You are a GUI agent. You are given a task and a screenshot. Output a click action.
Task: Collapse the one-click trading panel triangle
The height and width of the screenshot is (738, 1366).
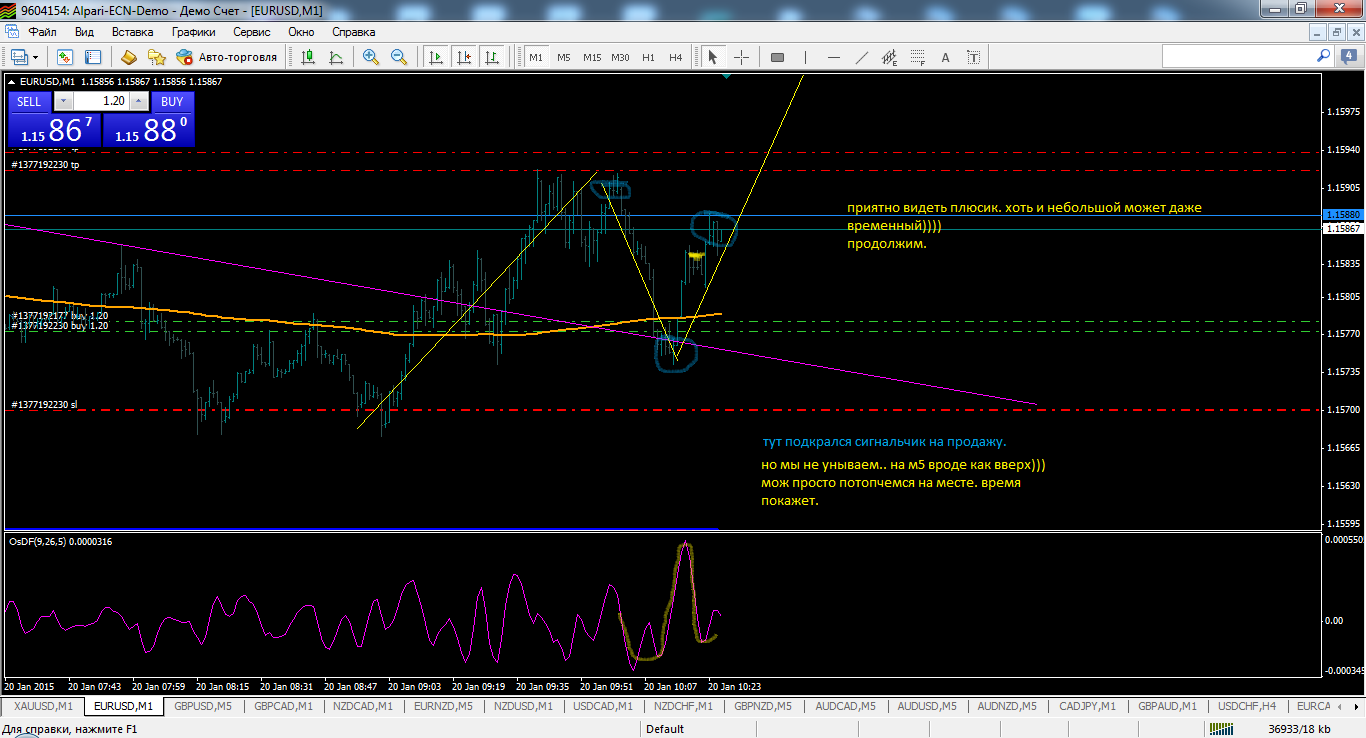tap(12, 81)
